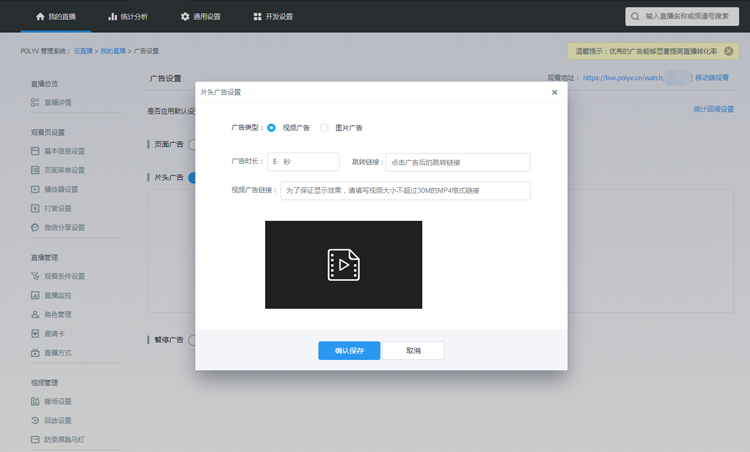Image resolution: width=750 pixels, height=452 pixels.
Task: Open 直播监控 sidebar item
Action: tap(57, 295)
